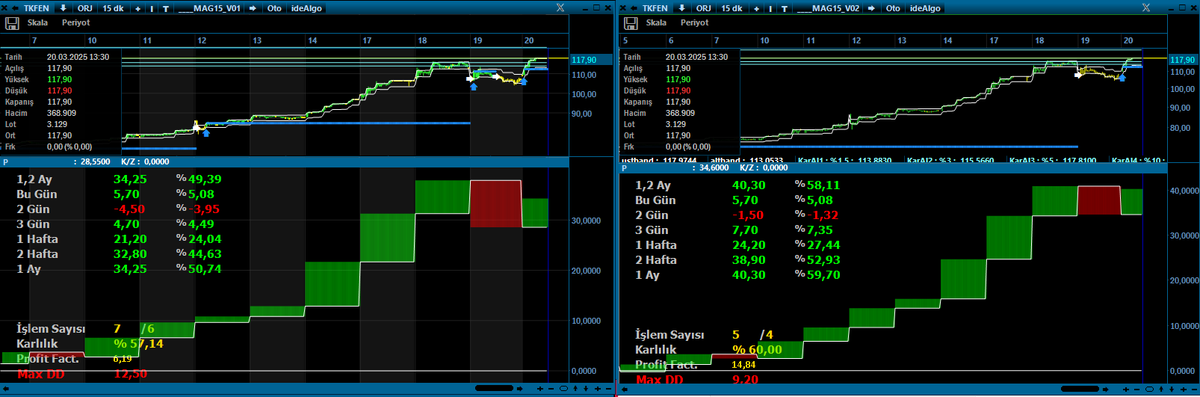Viewport: 1200px width, 397px height.
Task: Open the ___MAG15_V01 template selector
Action: pos(210,8)
